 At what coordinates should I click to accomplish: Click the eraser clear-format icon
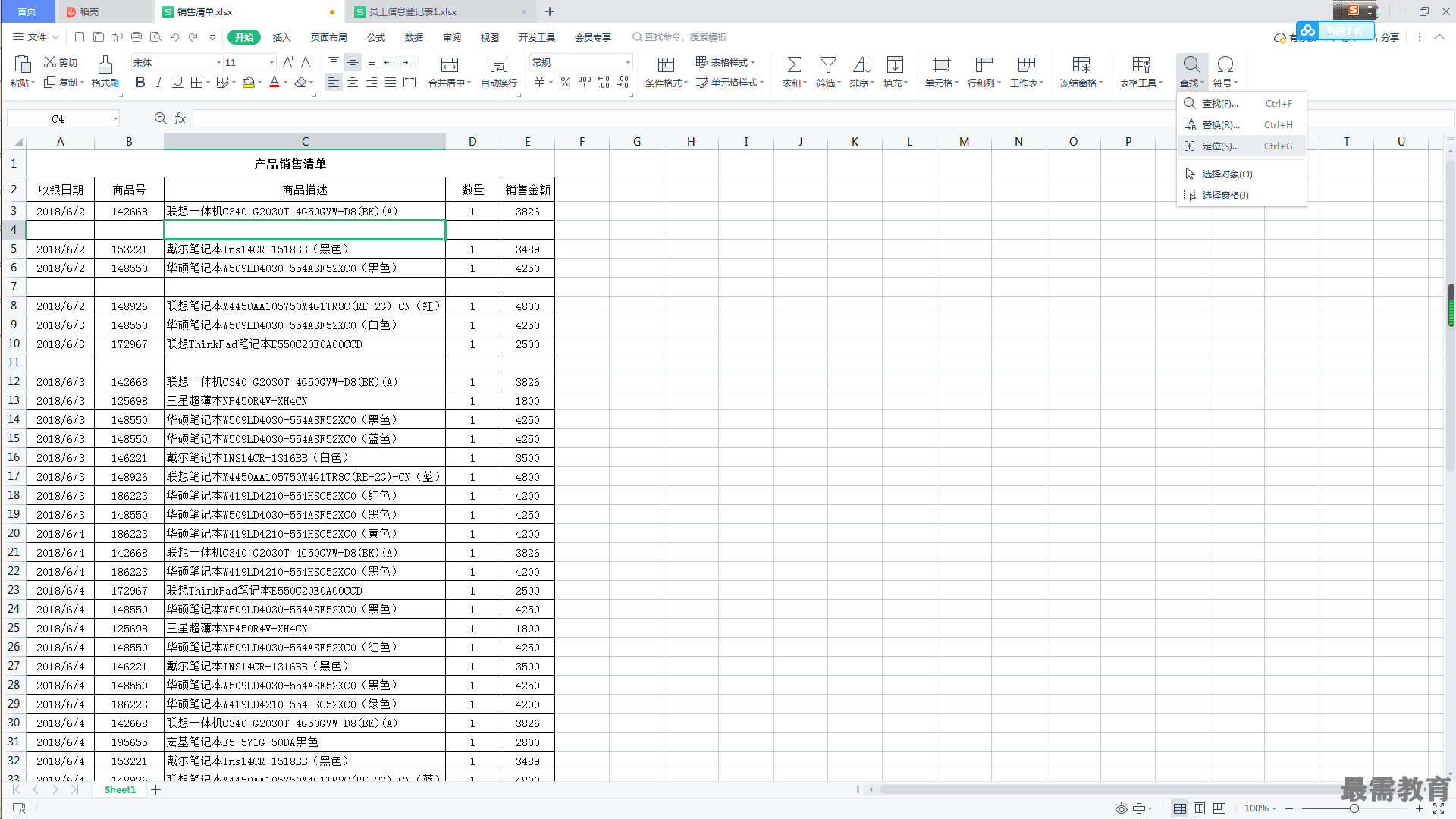(301, 82)
